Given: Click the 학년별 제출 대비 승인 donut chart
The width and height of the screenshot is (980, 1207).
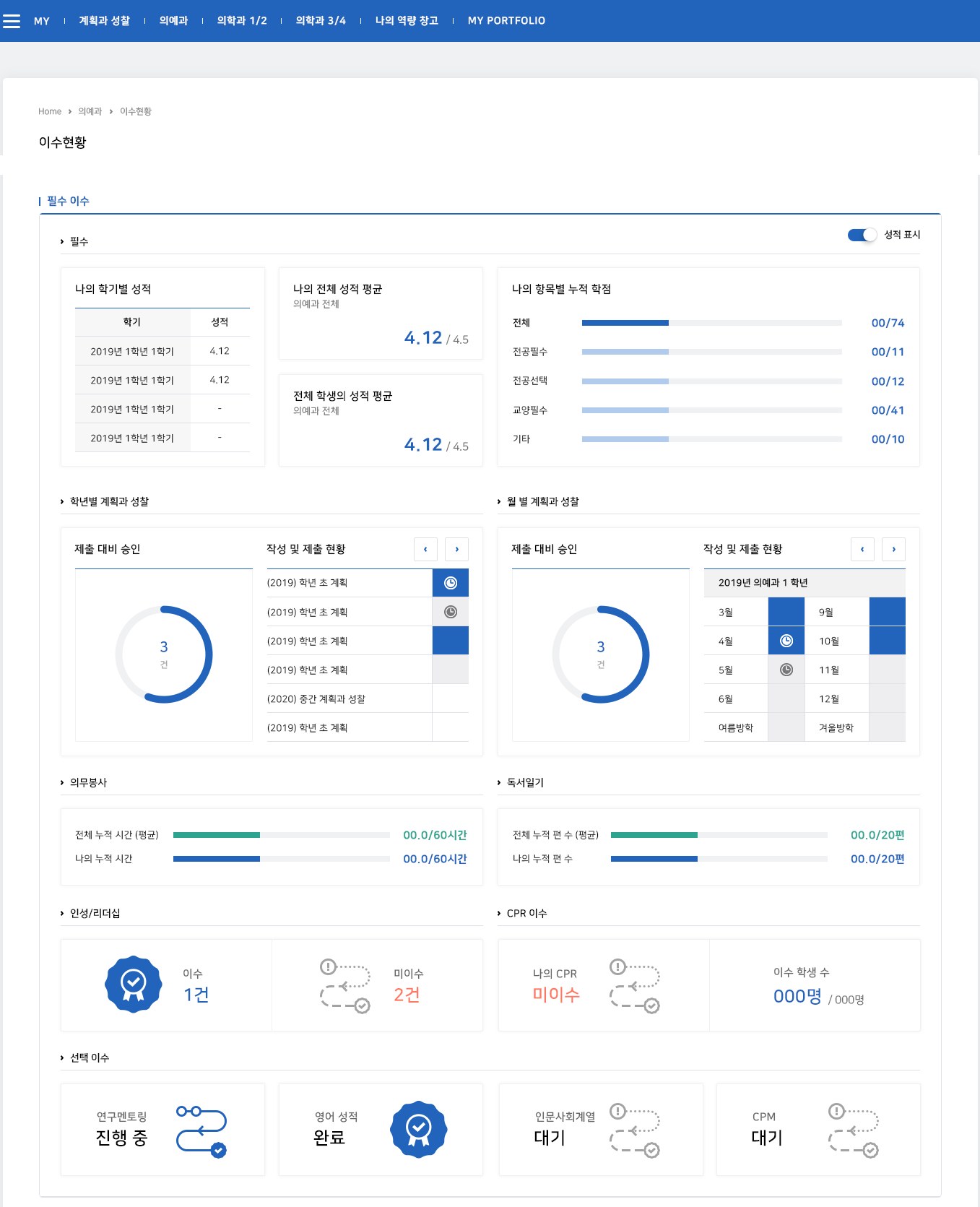Looking at the screenshot, I should click(164, 654).
